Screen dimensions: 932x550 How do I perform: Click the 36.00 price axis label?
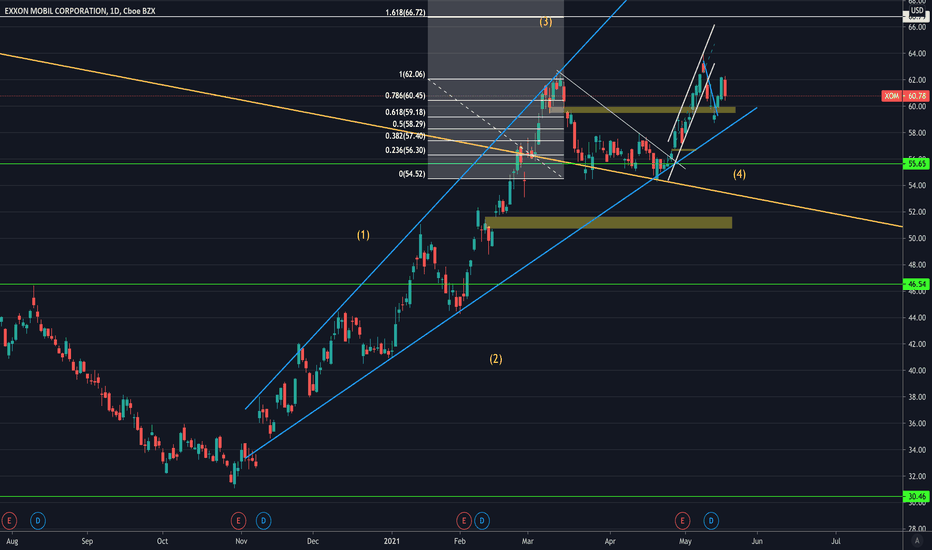click(917, 423)
